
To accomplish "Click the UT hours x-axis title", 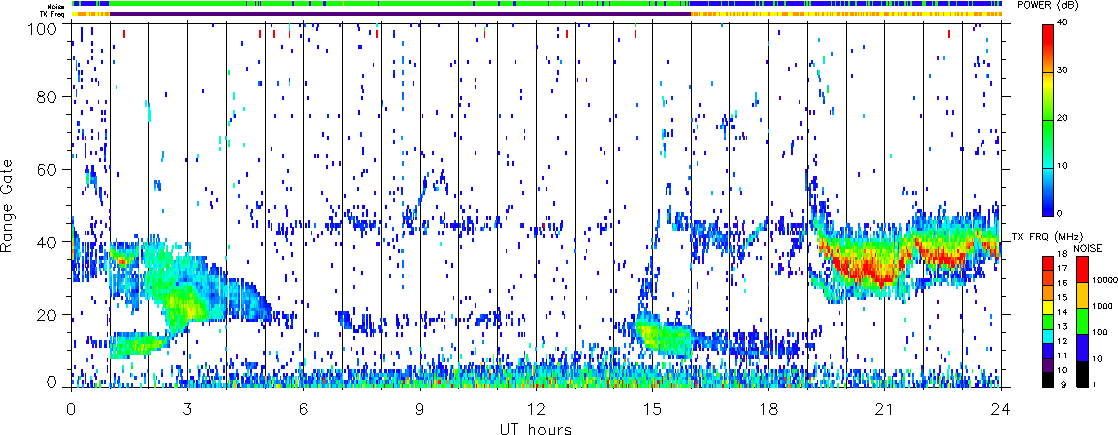I will coord(535,428).
